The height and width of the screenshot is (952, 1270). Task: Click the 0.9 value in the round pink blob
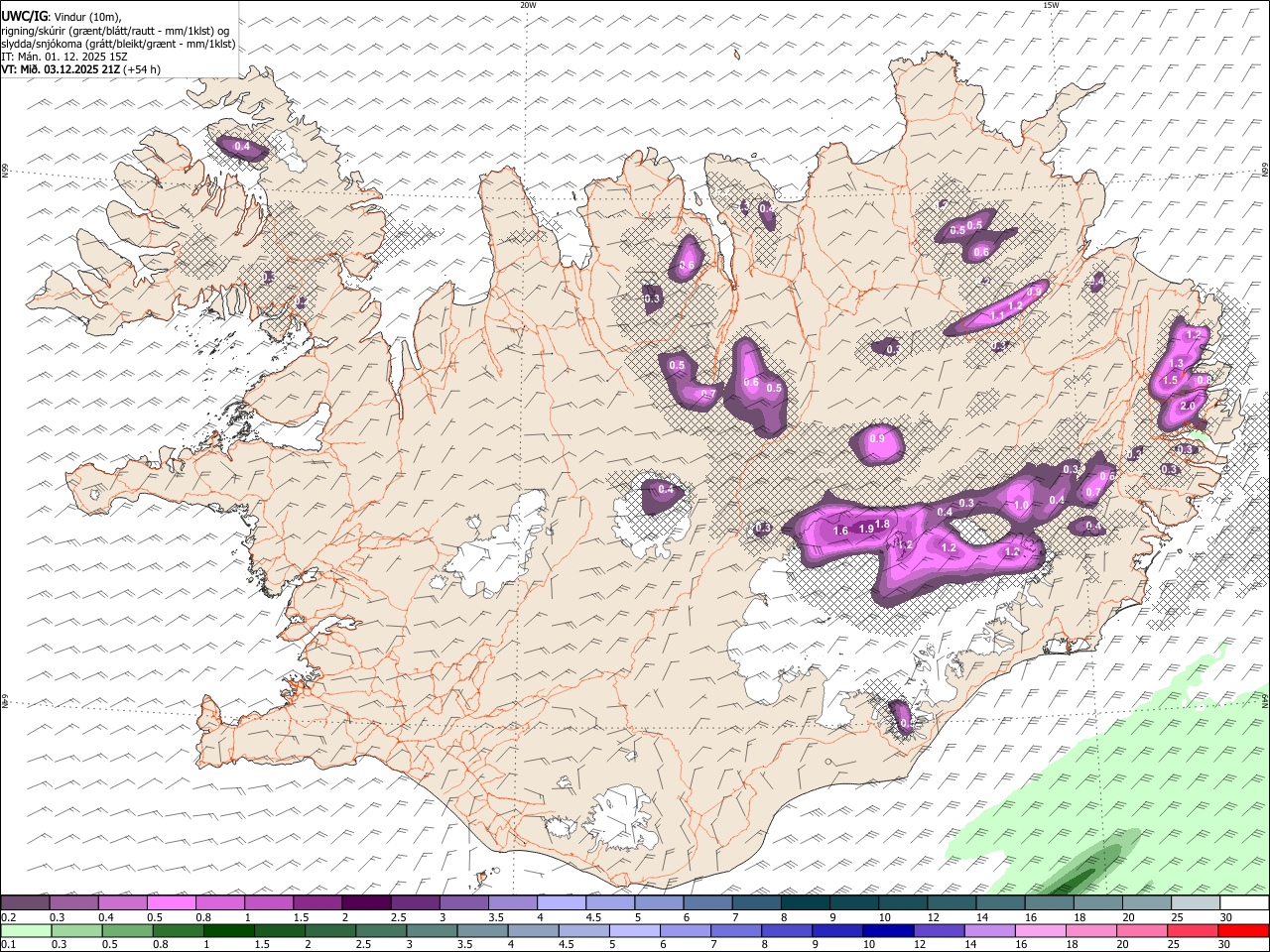(877, 439)
